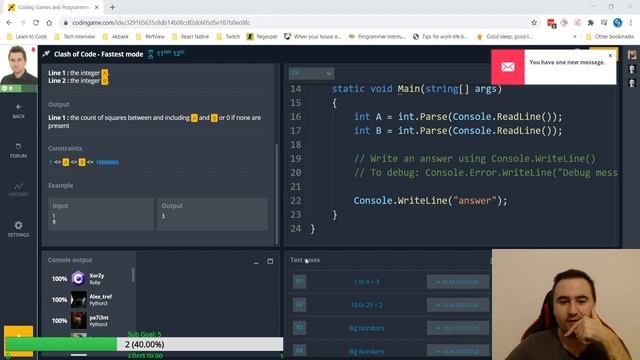Click in code line 22 Console.WriteLine

pos(430,201)
